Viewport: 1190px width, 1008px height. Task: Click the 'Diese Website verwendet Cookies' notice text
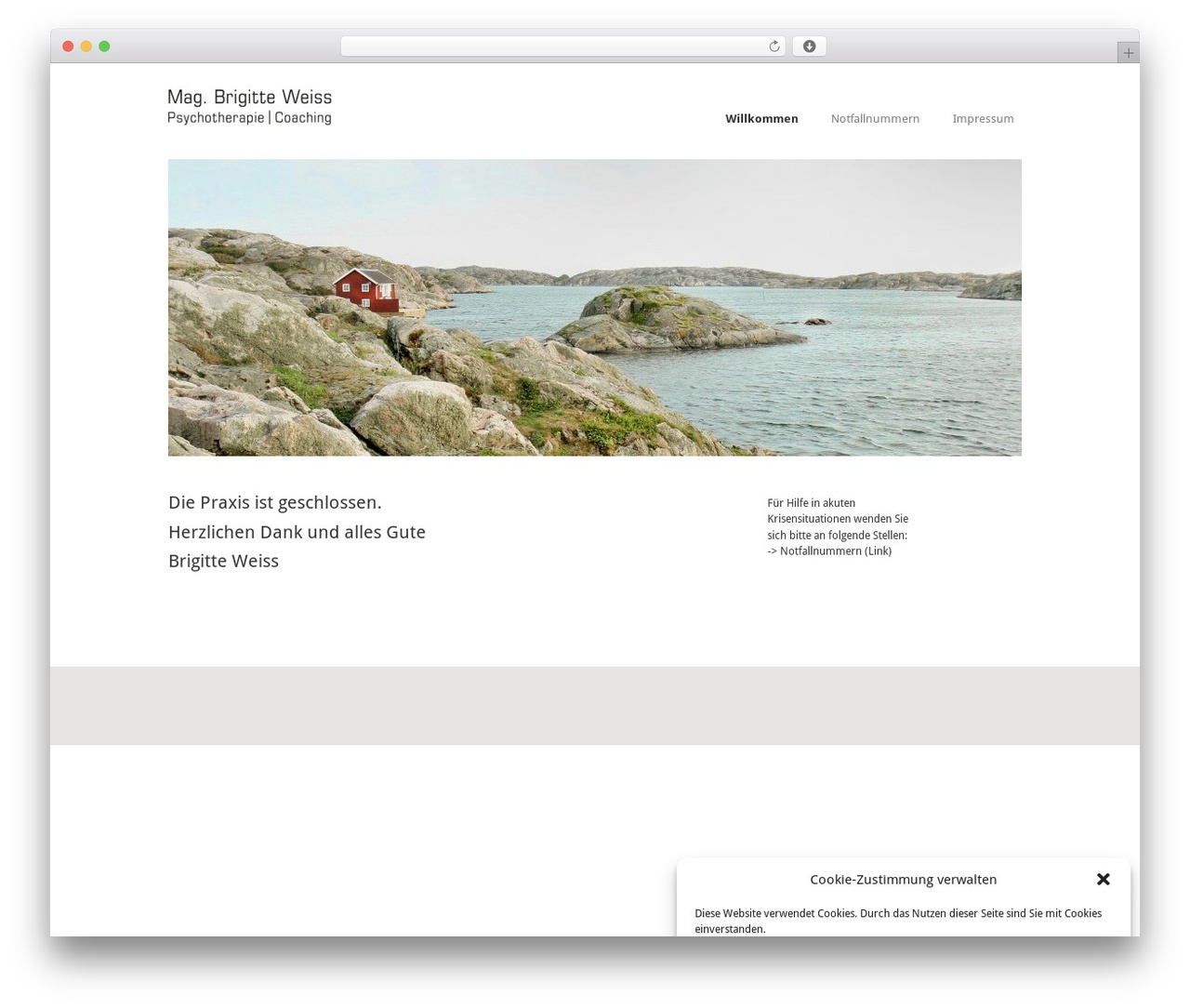point(898,921)
